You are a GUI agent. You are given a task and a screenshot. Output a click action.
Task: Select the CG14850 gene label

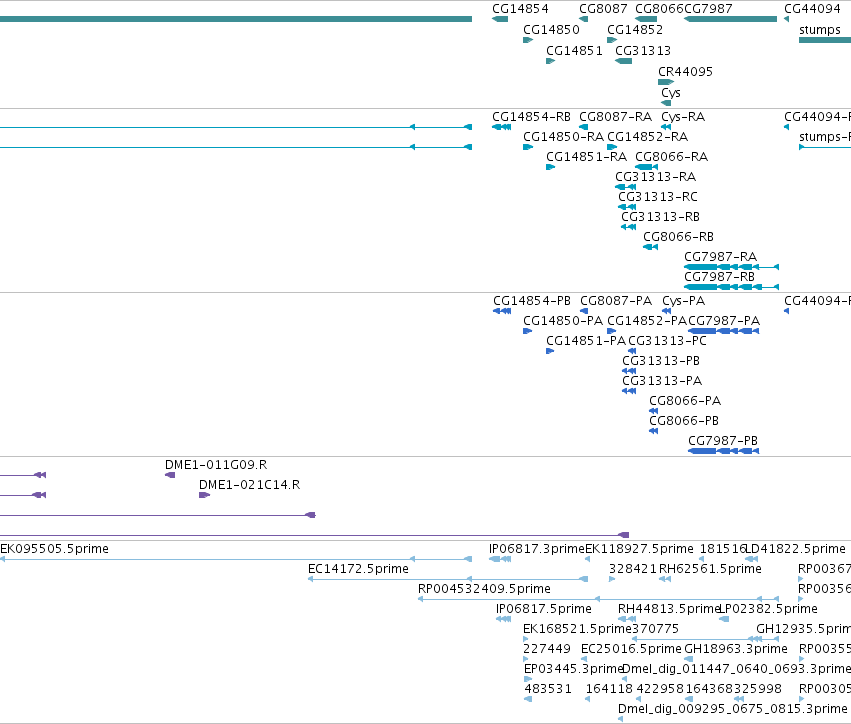pos(551,30)
